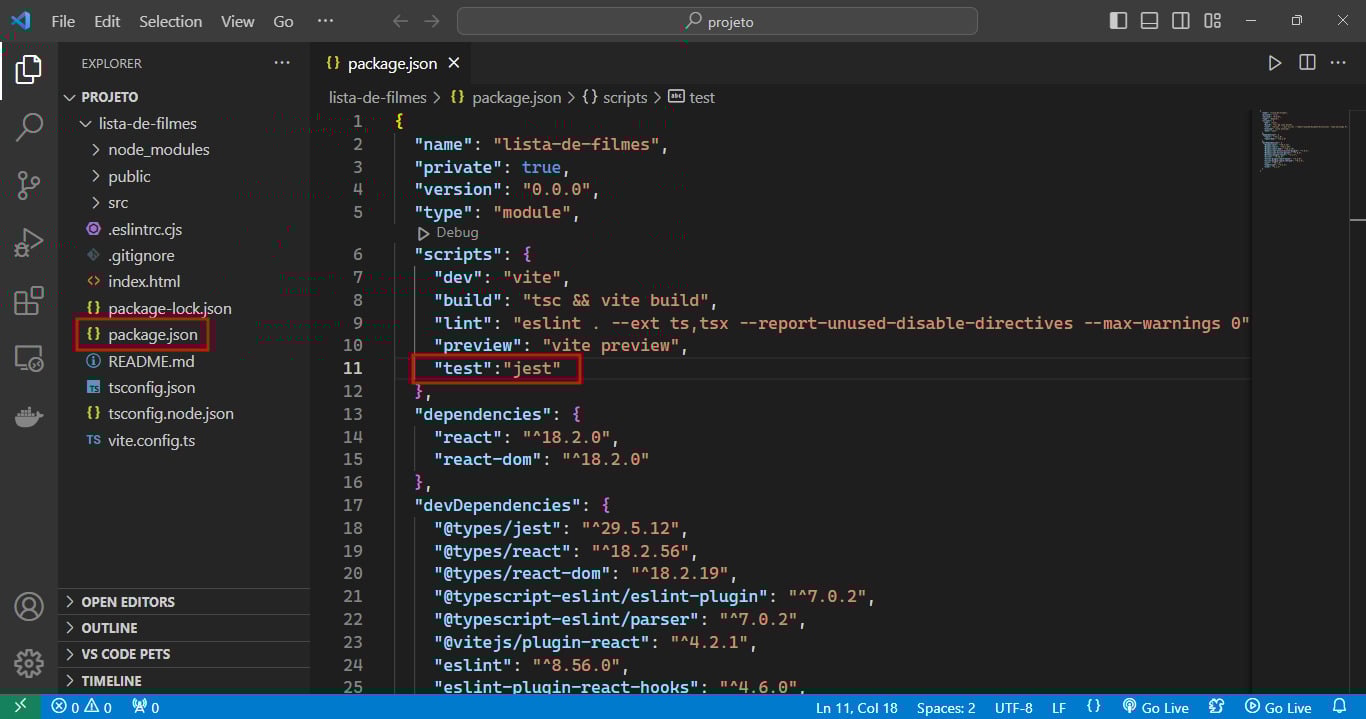This screenshot has width=1366, height=719.
Task: Click Go Live with broadcast icon
Action: coord(1155,707)
